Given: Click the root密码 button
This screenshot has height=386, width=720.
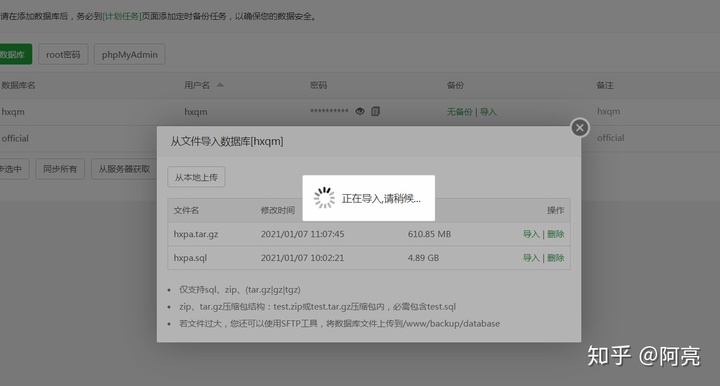Looking at the screenshot, I should (63, 55).
